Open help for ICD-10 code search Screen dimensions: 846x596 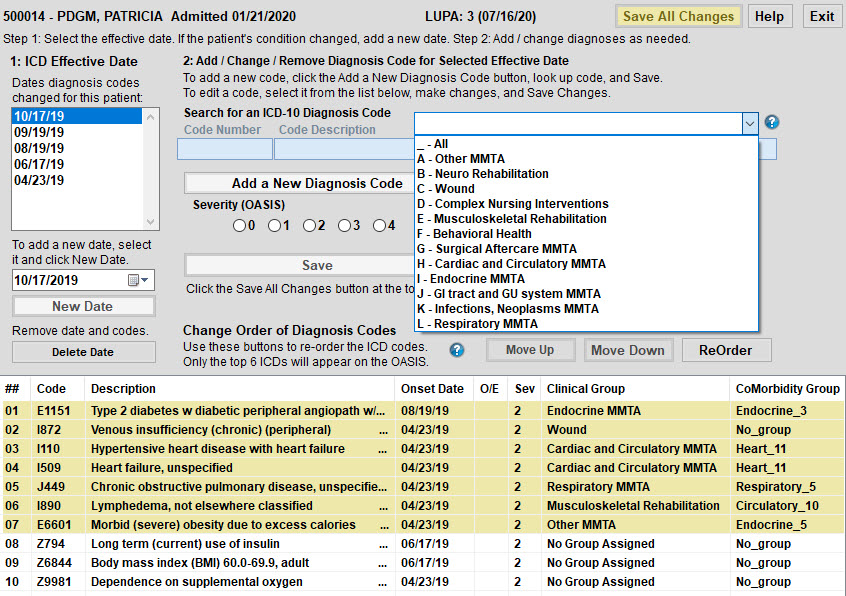coord(772,122)
